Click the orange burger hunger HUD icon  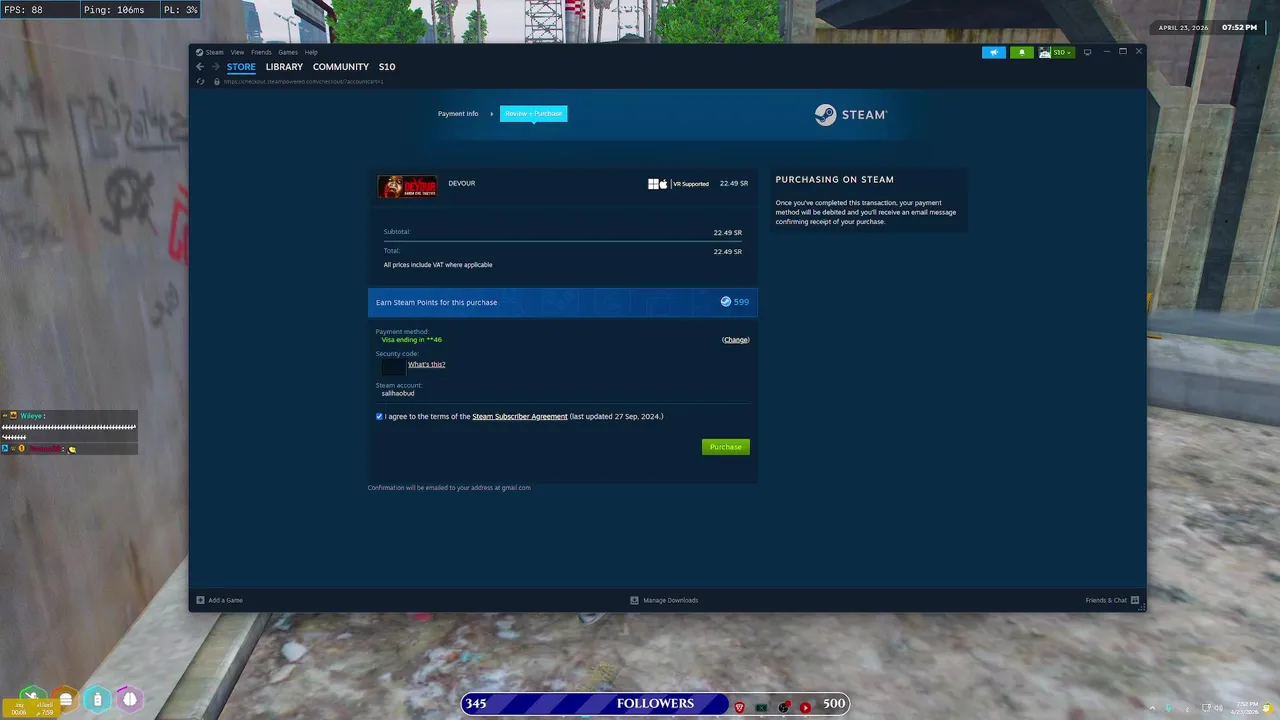65,700
